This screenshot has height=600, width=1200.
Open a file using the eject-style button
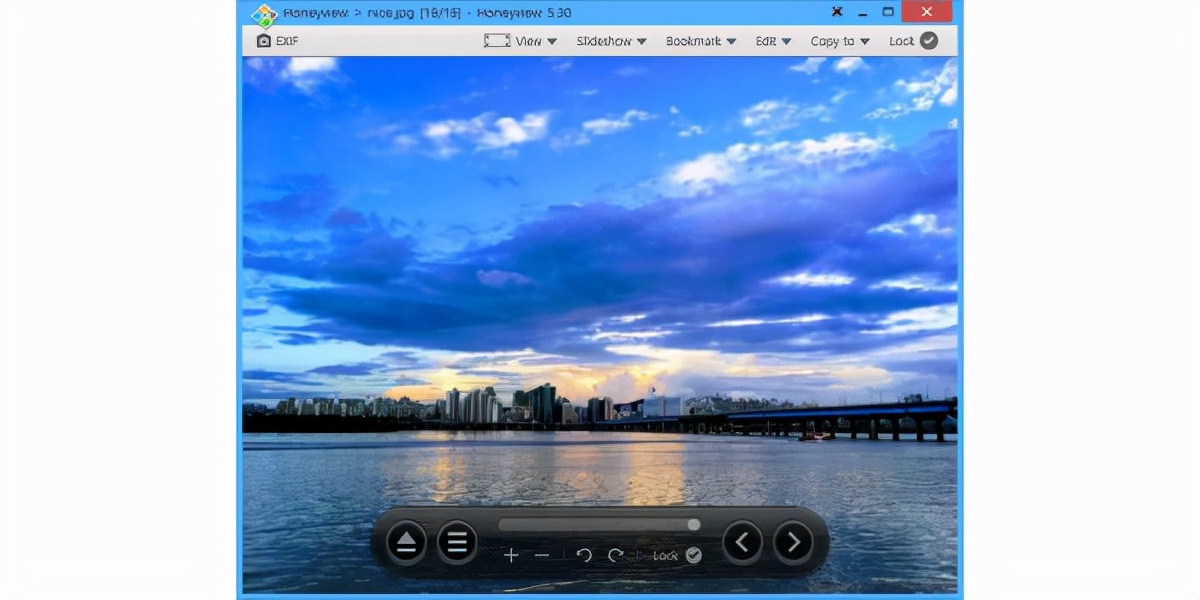[x=405, y=541]
